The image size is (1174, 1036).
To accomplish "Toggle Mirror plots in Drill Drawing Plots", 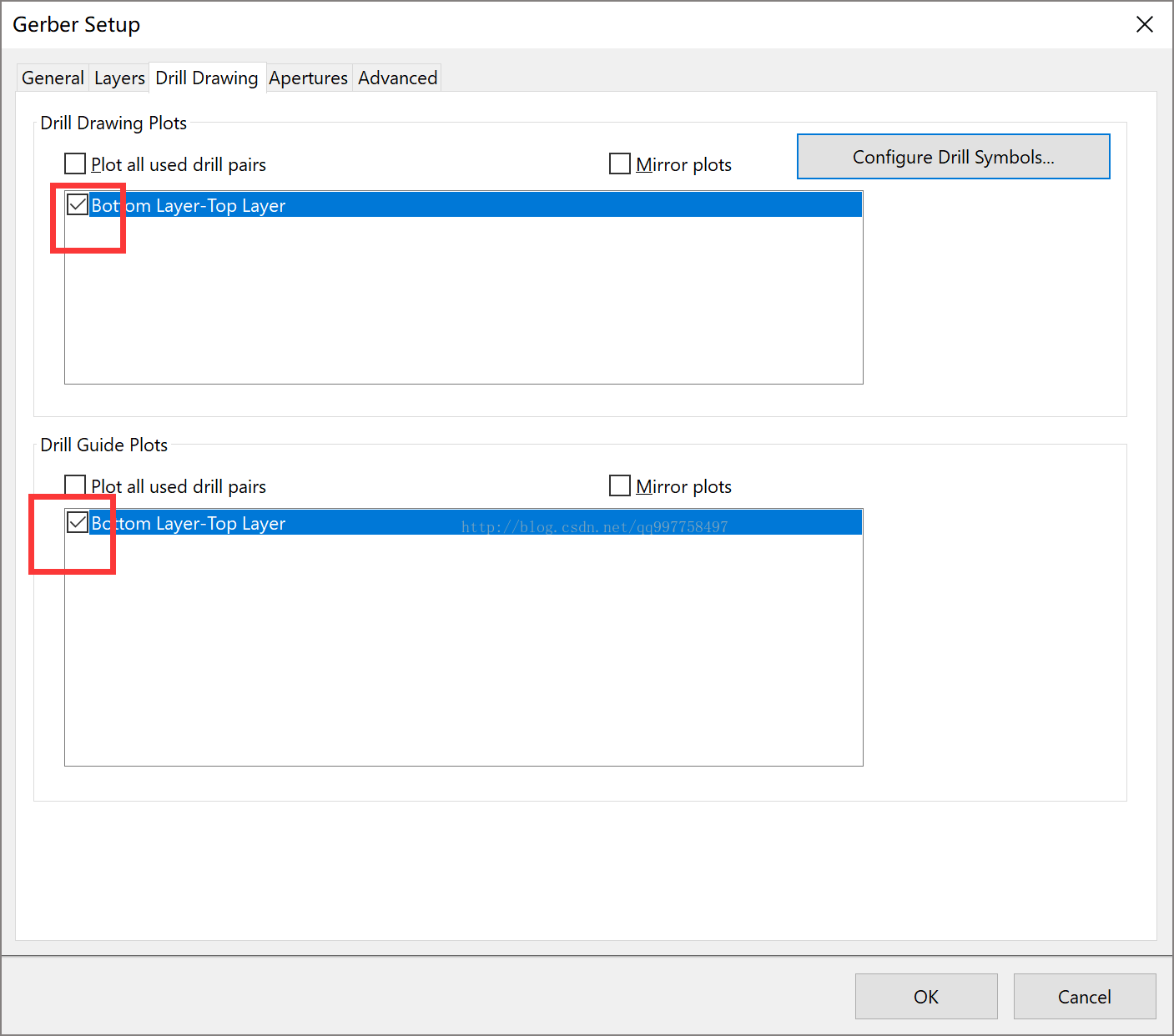I will click(620, 163).
